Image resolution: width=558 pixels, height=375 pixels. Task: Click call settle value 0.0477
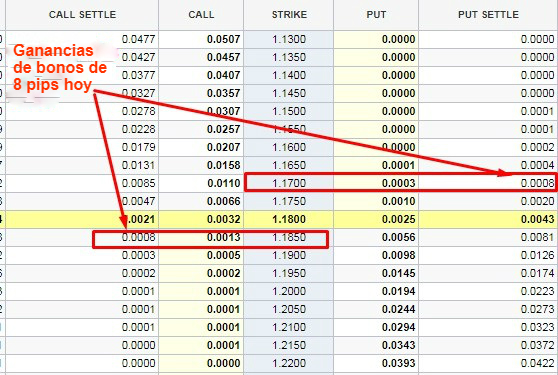tap(138, 39)
